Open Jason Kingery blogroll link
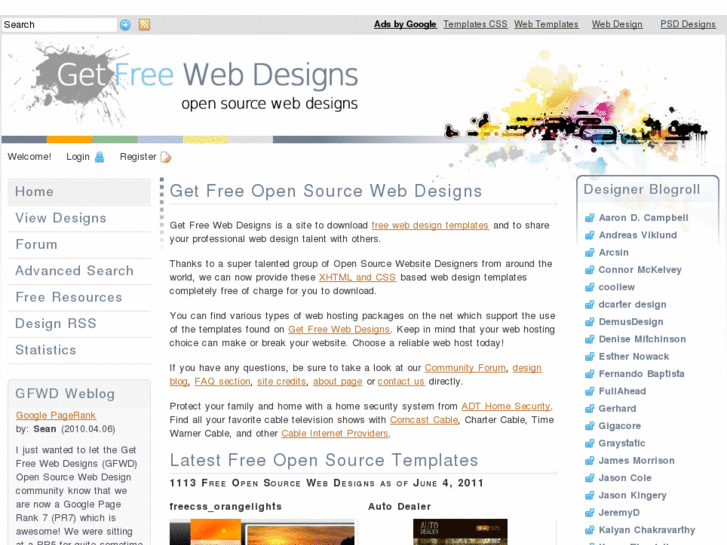Screen dimensions: 727x545 coord(632,495)
